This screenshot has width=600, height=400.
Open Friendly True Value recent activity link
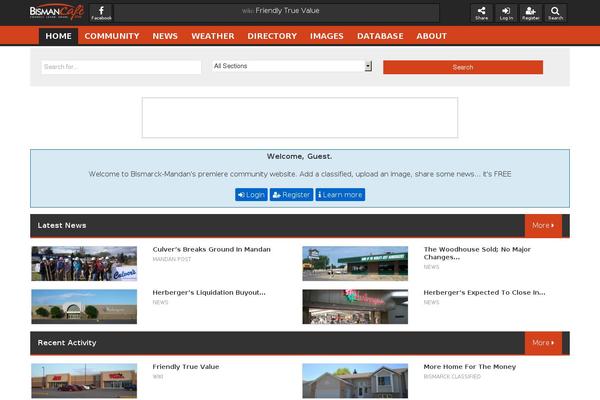pyautogui.click(x=186, y=367)
